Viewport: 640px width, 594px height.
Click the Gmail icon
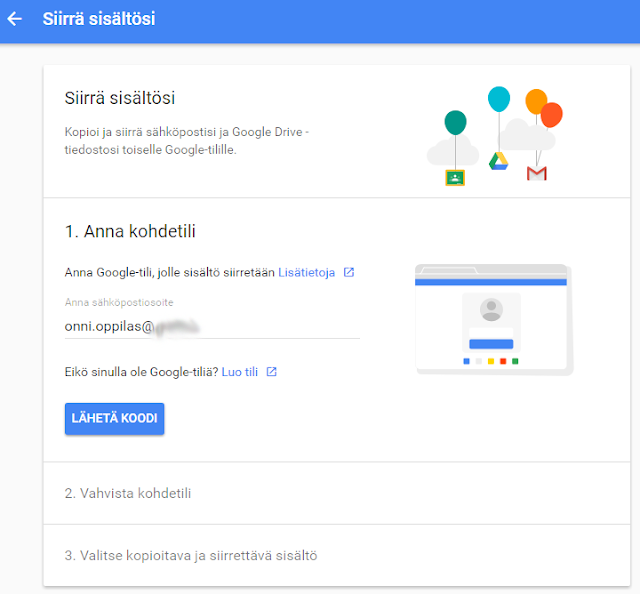537,173
